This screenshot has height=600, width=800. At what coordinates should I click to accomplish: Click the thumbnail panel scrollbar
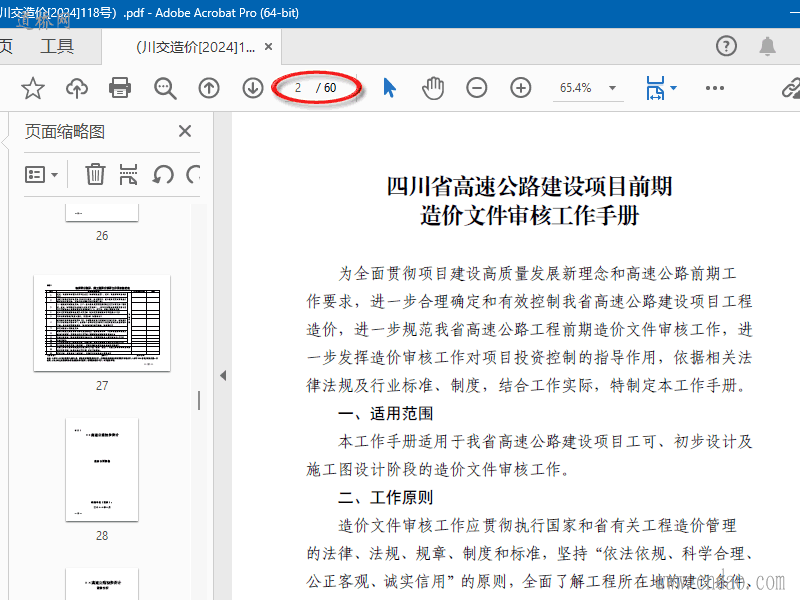coord(198,401)
